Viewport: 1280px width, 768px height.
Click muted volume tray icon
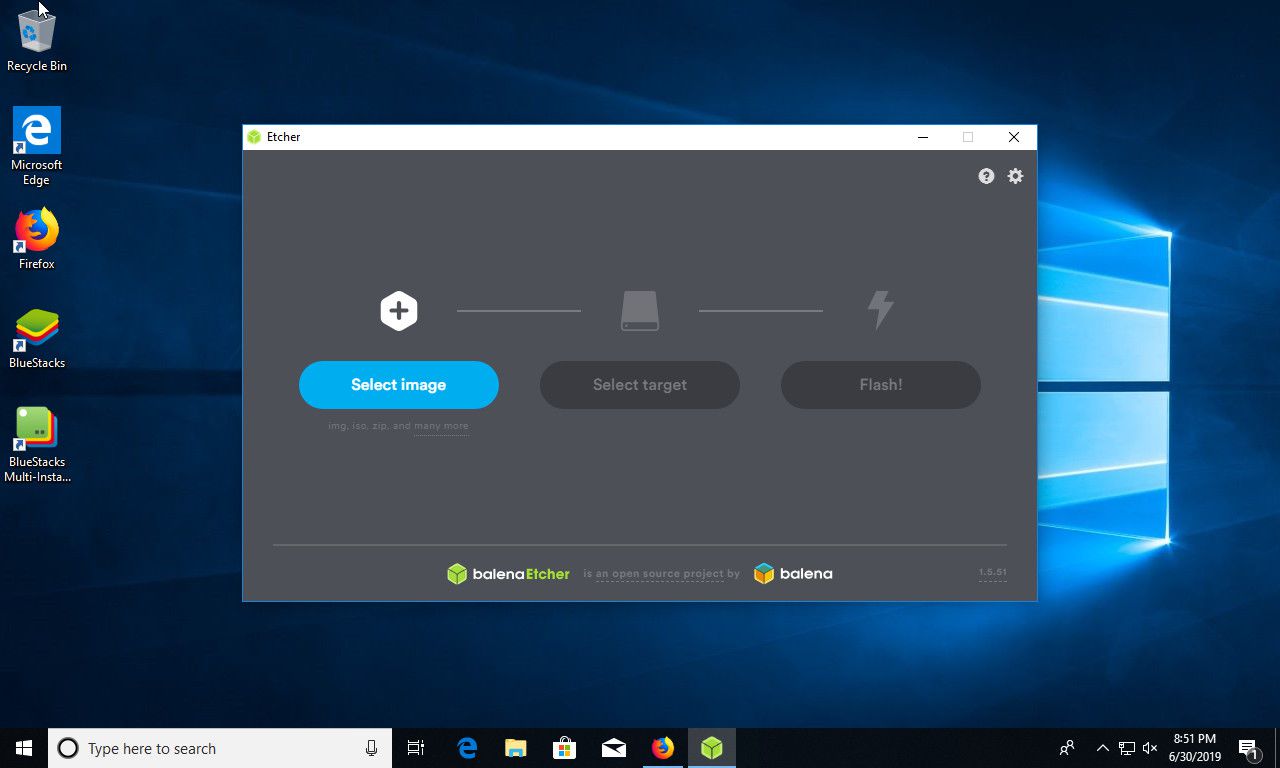click(1150, 748)
